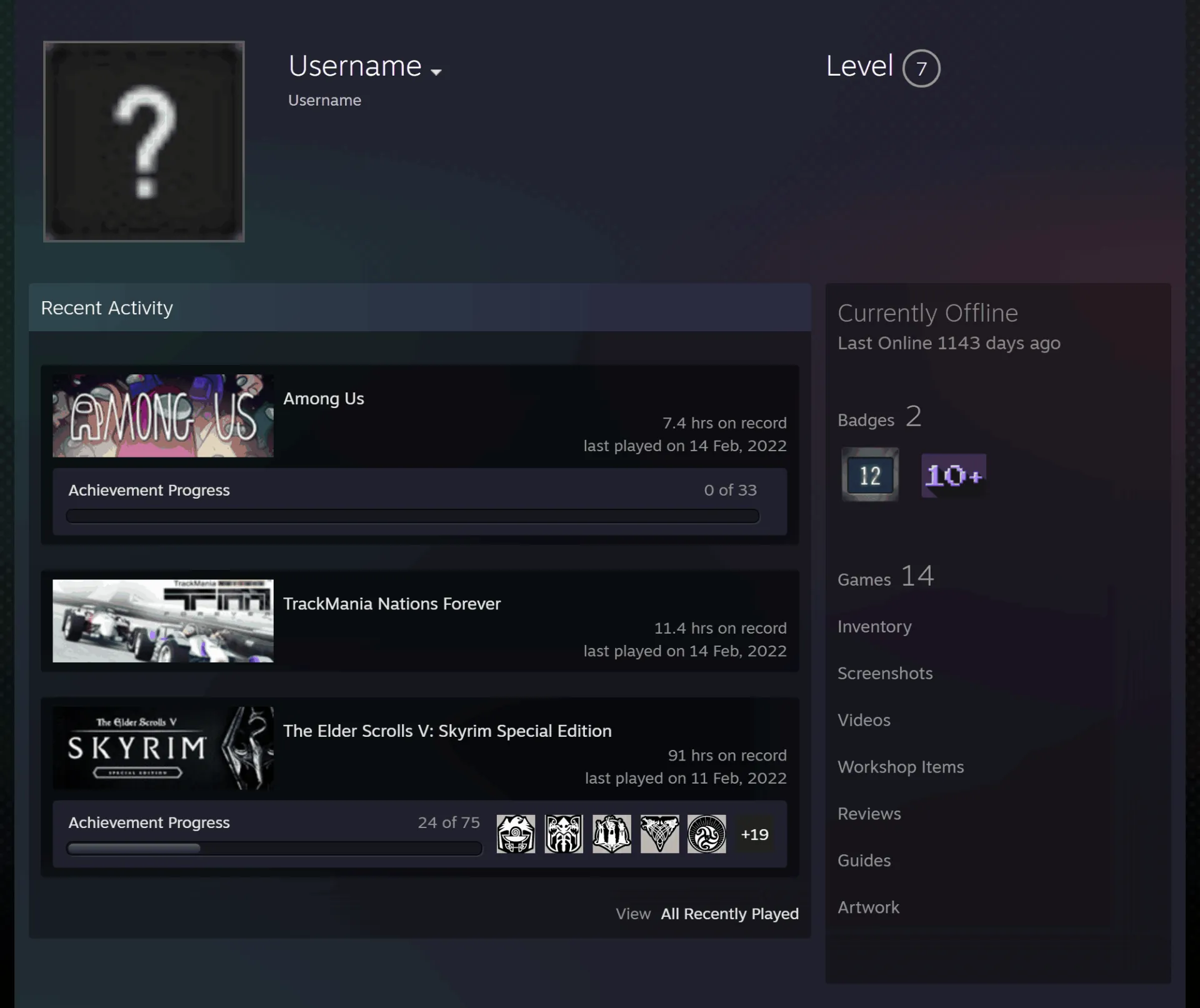Open the purple 10+ games badge
This screenshot has width=1200, height=1008.
point(954,476)
